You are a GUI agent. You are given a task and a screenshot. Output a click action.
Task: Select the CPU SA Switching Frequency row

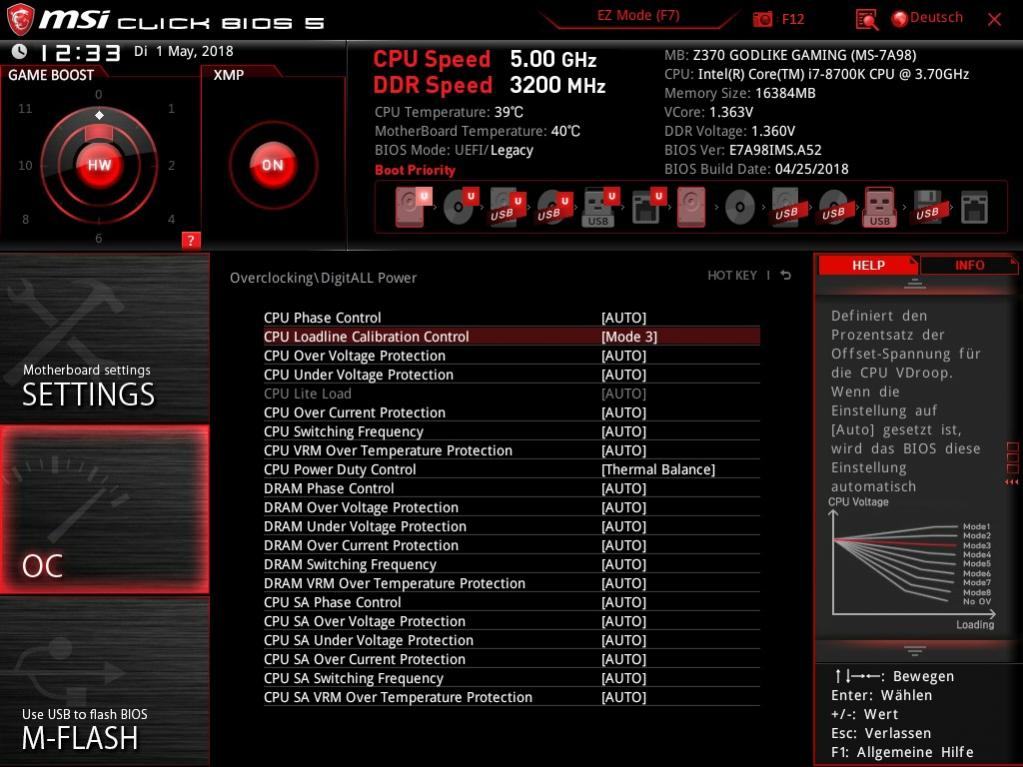pos(512,678)
